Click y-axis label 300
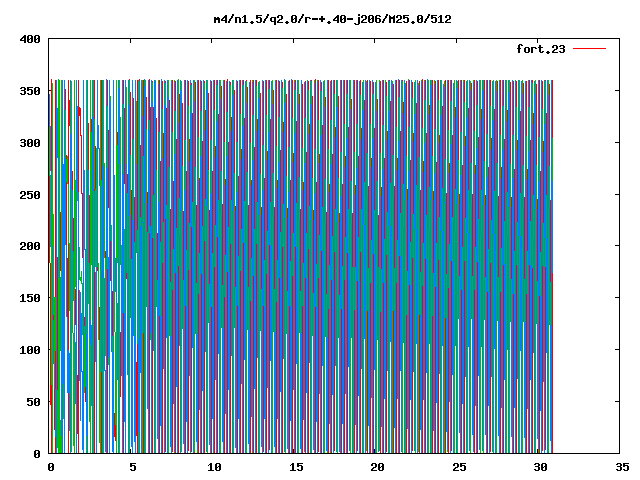Screen dimensions: 640x480 click(30, 143)
